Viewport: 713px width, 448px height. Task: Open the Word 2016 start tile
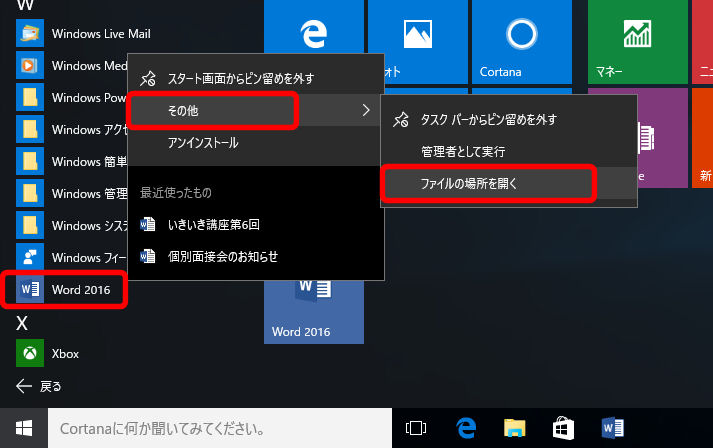[x=314, y=312]
